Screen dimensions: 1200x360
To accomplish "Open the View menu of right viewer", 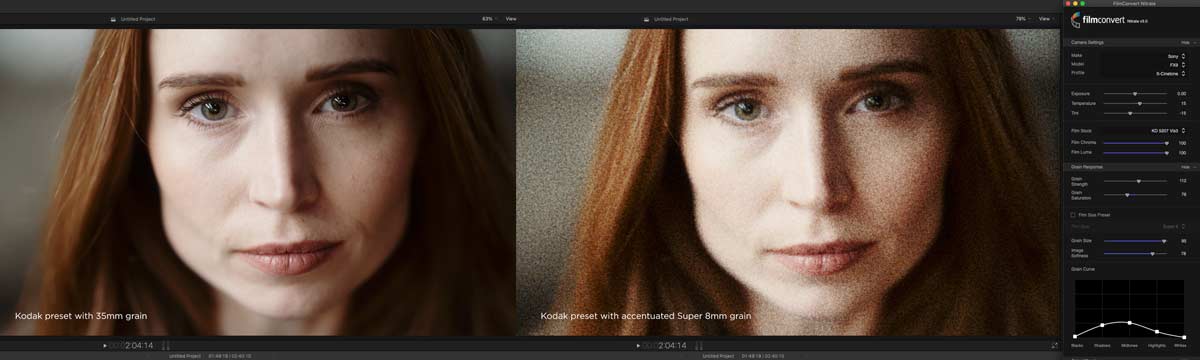I will pos(1048,18).
